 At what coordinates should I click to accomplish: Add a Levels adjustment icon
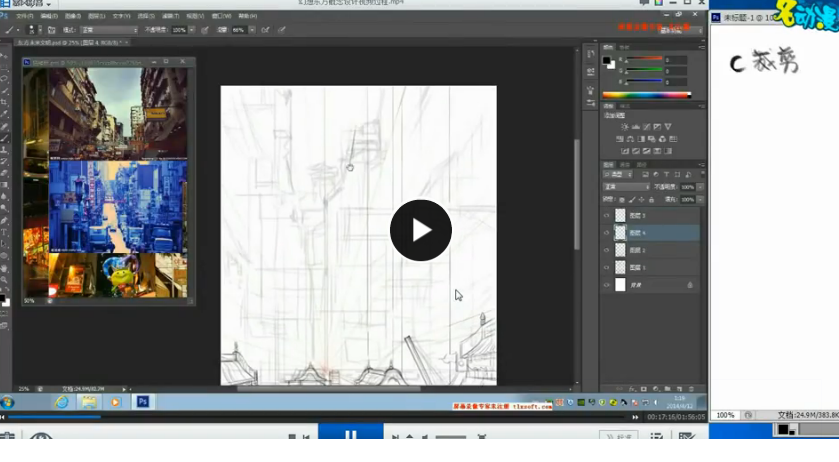[636, 127]
